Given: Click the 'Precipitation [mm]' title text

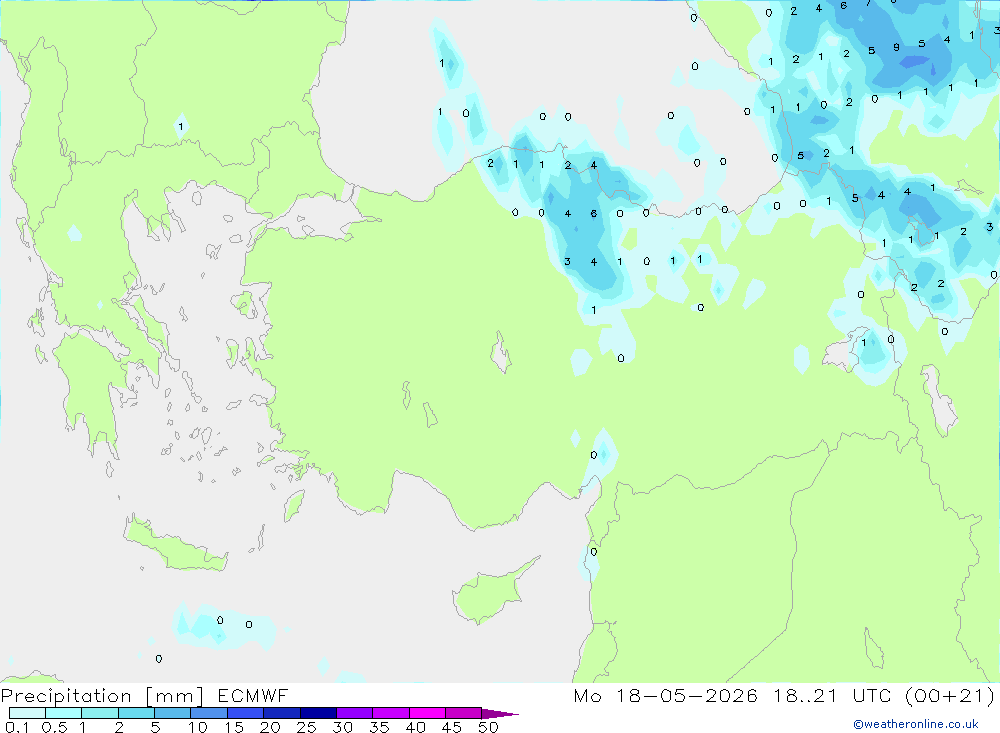Looking at the screenshot, I should (102, 696).
